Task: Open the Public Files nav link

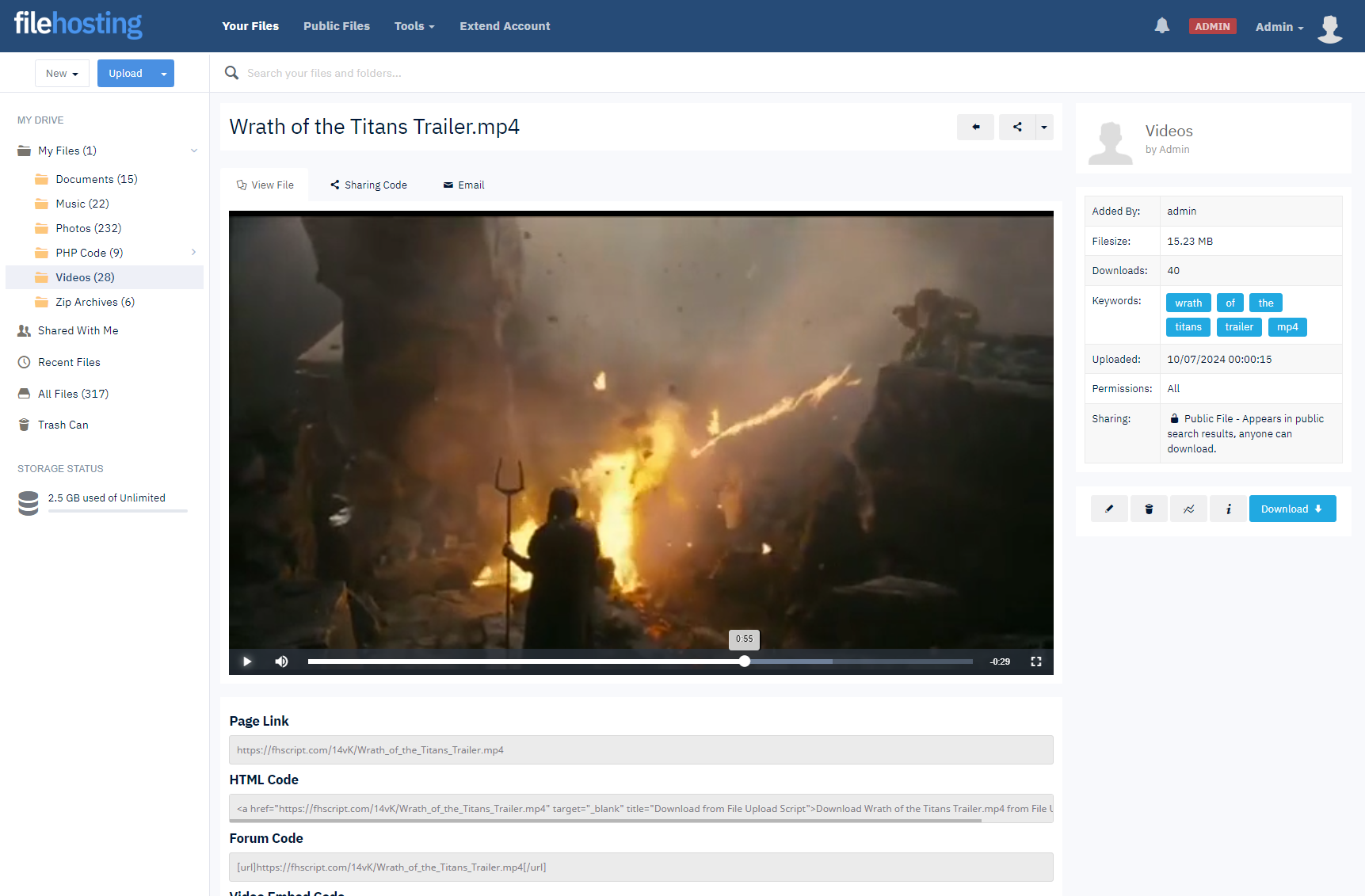Action: coord(336,26)
